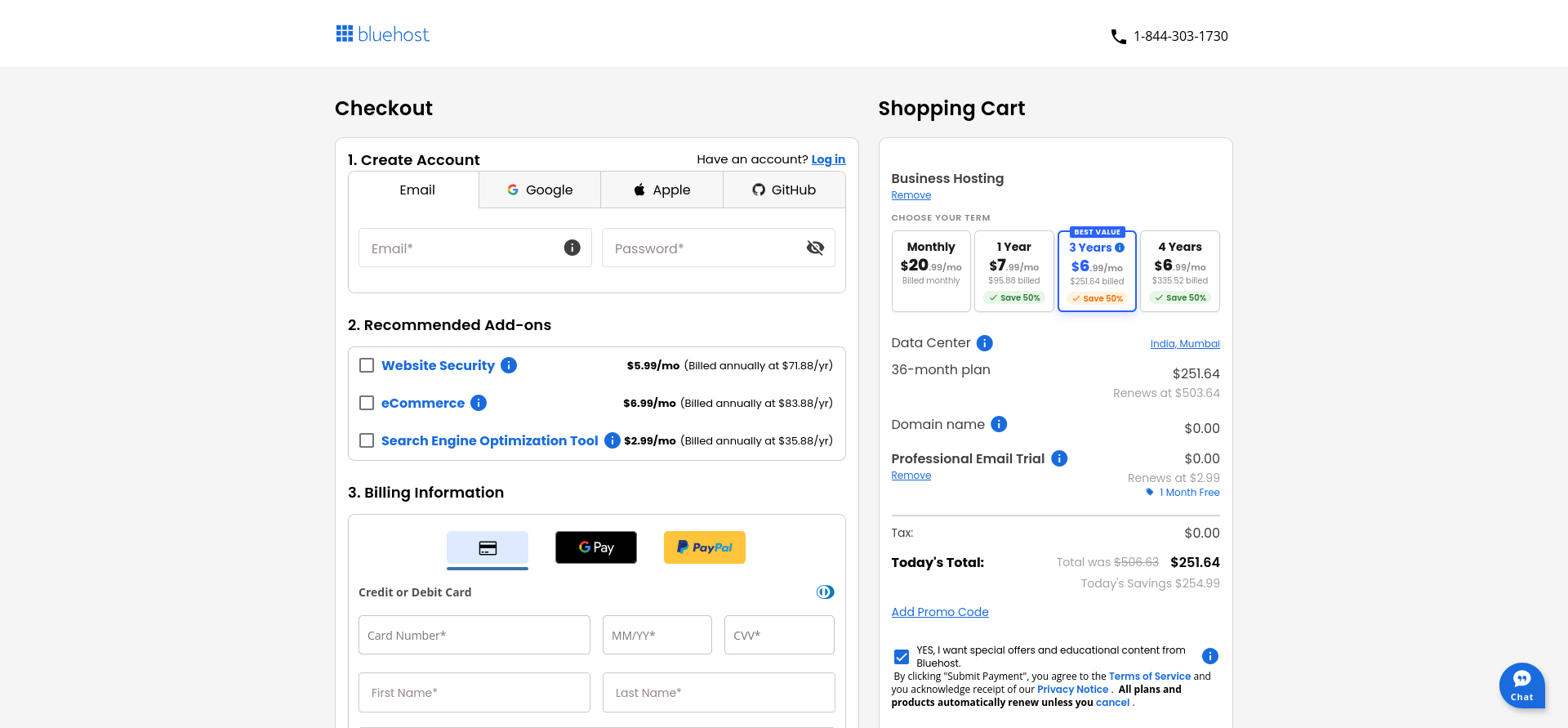Click the phone number 1-844-303-1730

[x=1181, y=36]
